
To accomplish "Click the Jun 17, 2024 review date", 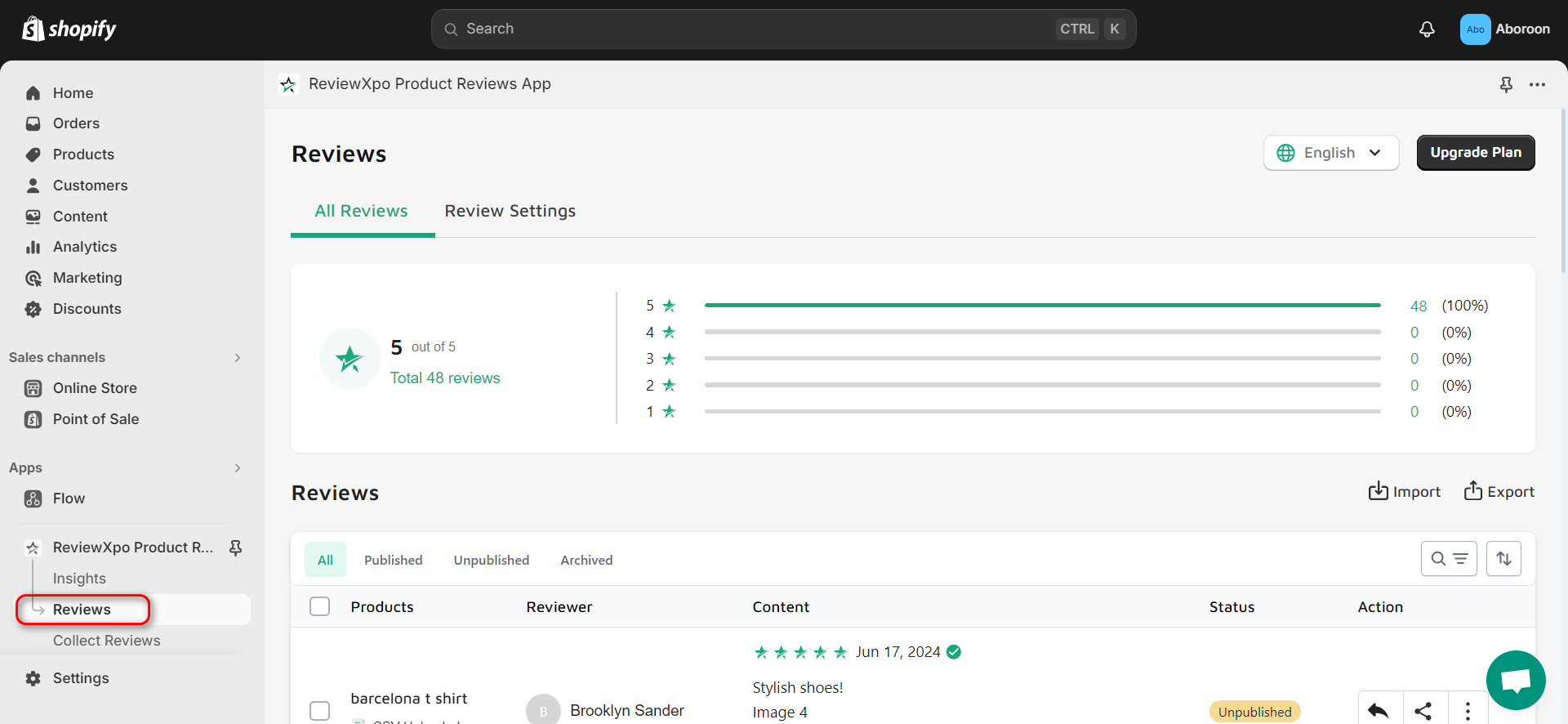I will [898, 652].
